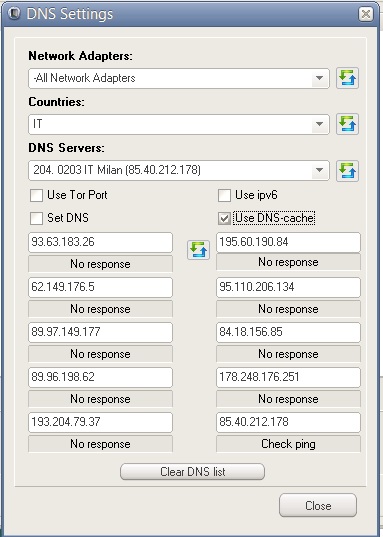
Task: Enable the Use Tor Port checkbox
Action: pyautogui.click(x=36, y=196)
